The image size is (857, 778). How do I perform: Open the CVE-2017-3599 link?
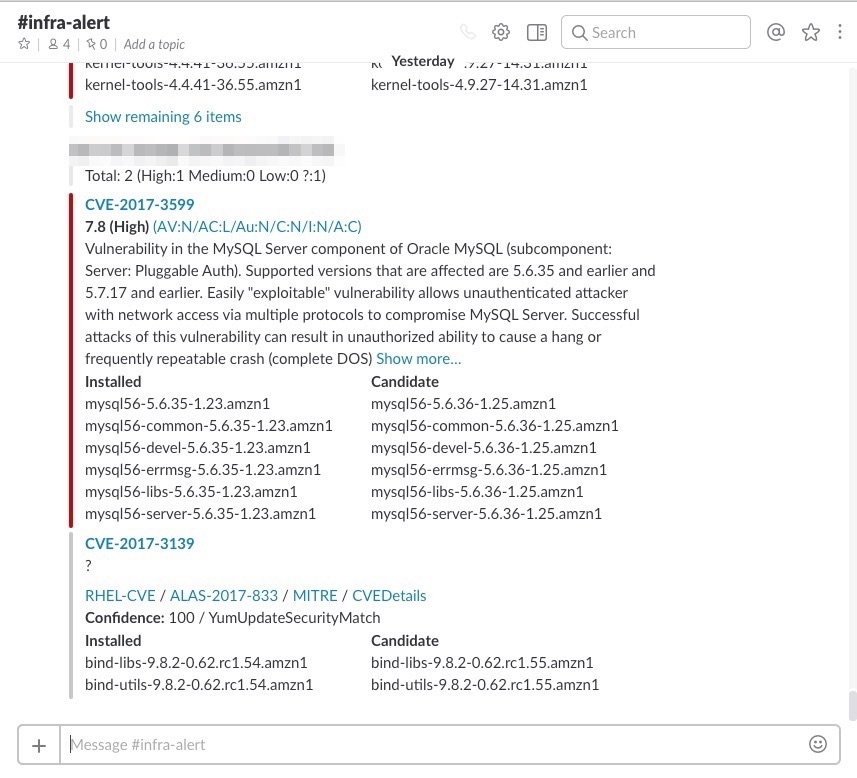pos(139,204)
